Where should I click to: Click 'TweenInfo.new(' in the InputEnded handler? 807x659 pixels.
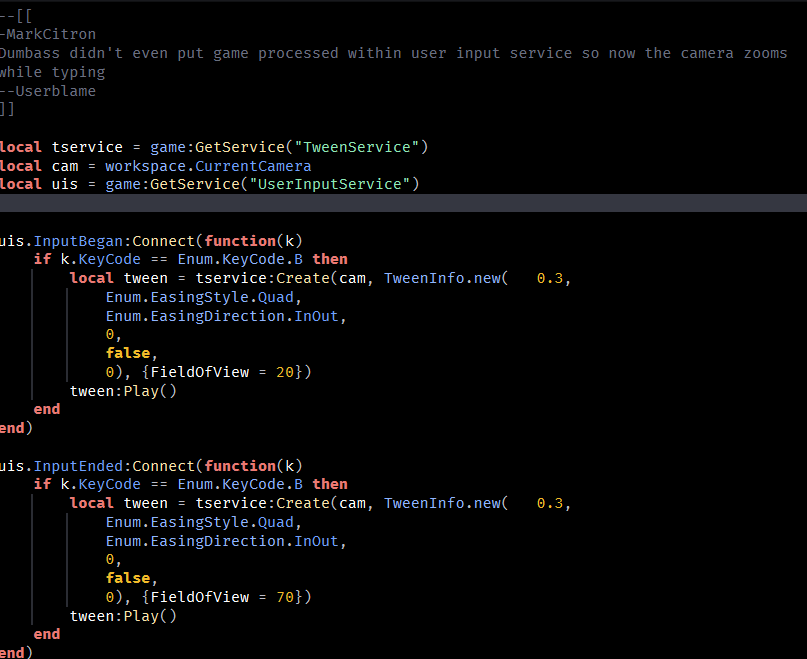tap(446, 504)
